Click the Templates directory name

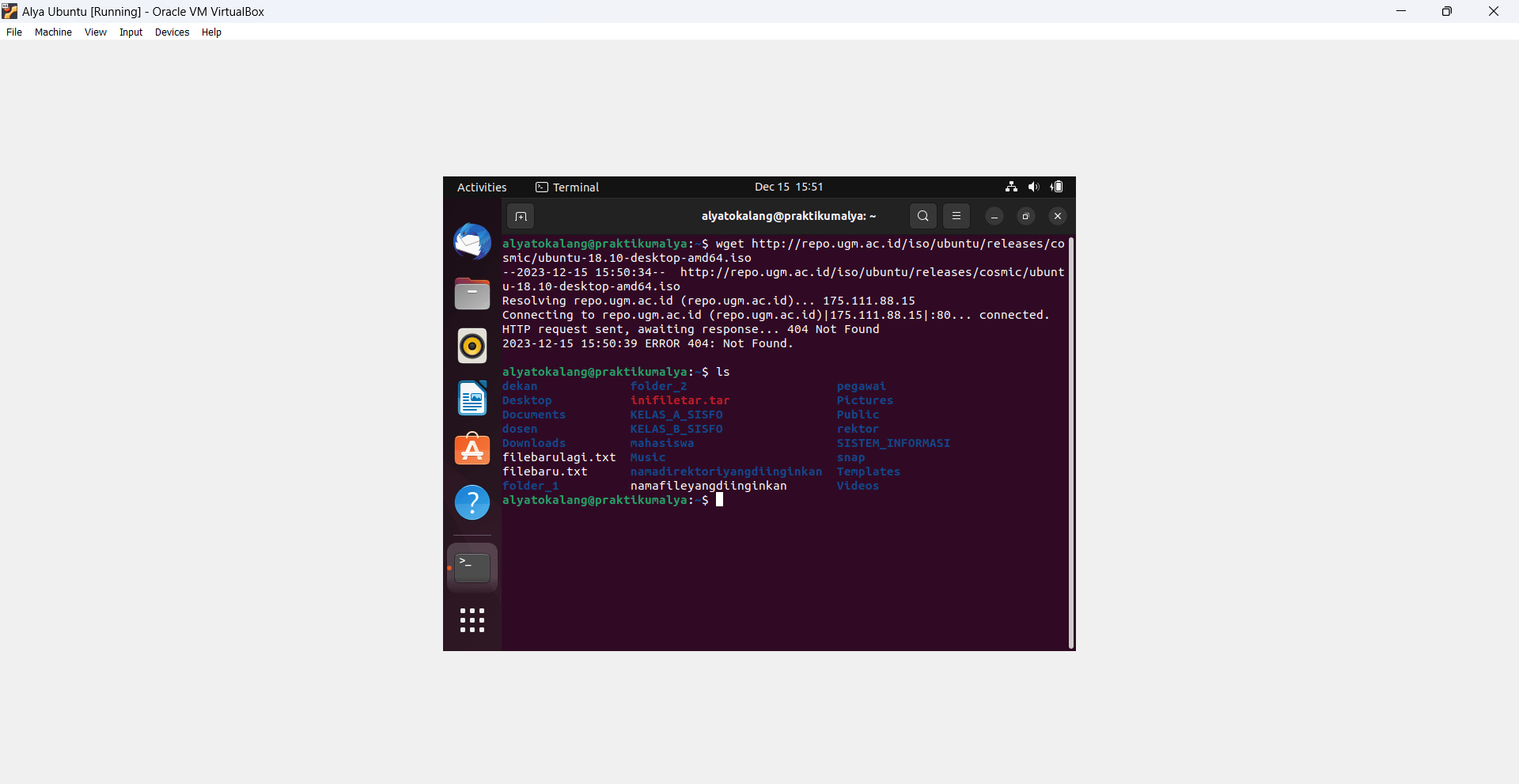pos(869,472)
